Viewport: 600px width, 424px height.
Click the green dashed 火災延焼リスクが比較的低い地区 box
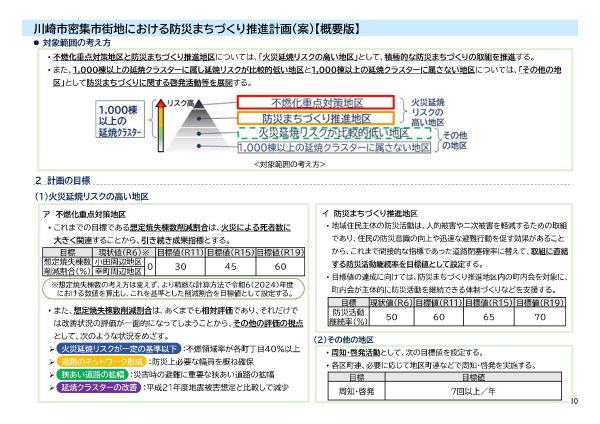pos(304,132)
